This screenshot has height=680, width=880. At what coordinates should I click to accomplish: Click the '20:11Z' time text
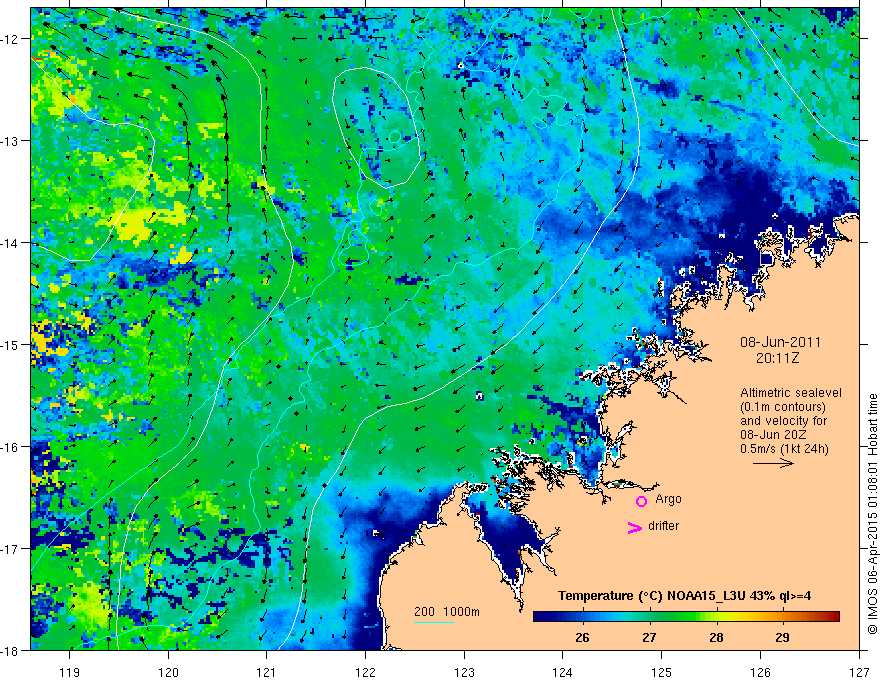pyautogui.click(x=777, y=357)
